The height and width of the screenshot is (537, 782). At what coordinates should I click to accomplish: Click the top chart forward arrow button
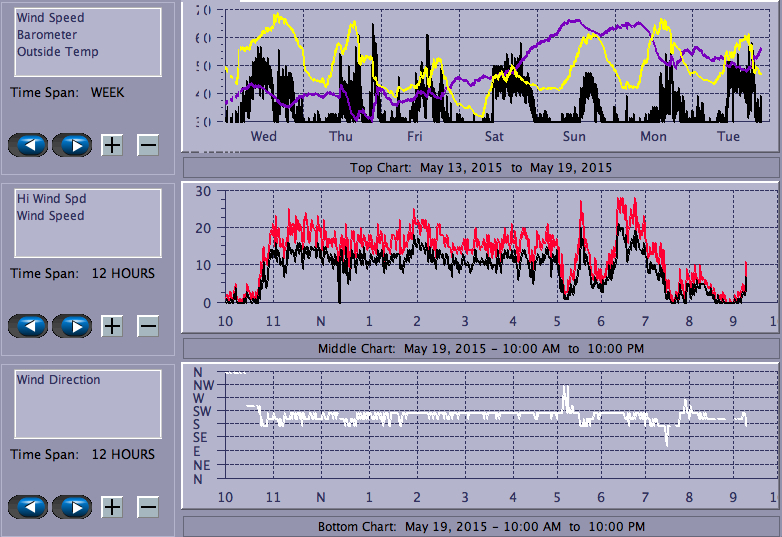coord(72,145)
